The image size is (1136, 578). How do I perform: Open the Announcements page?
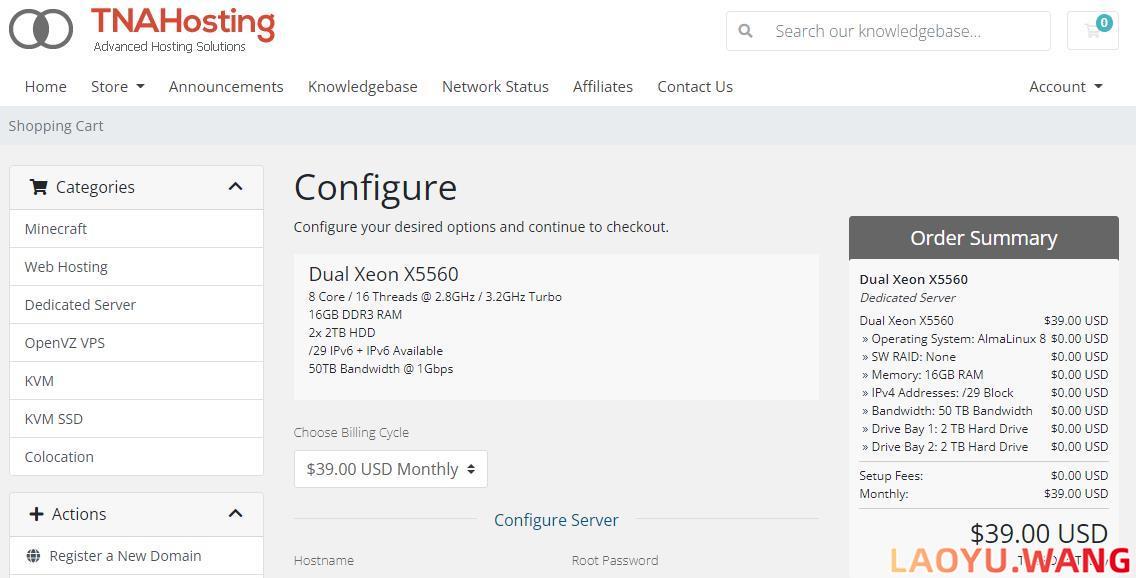click(226, 87)
